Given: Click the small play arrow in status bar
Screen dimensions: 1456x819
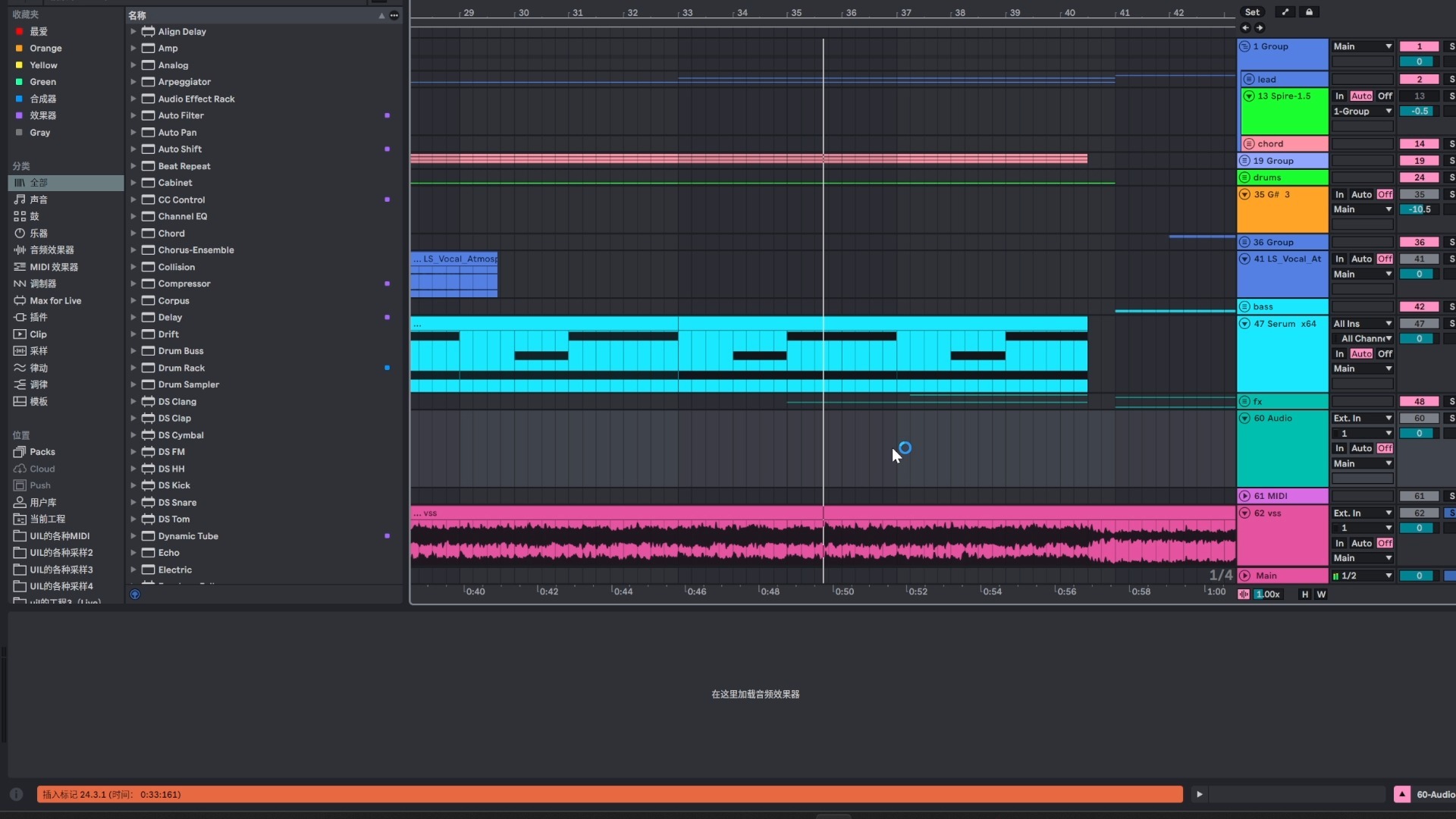Looking at the screenshot, I should point(1199,794).
